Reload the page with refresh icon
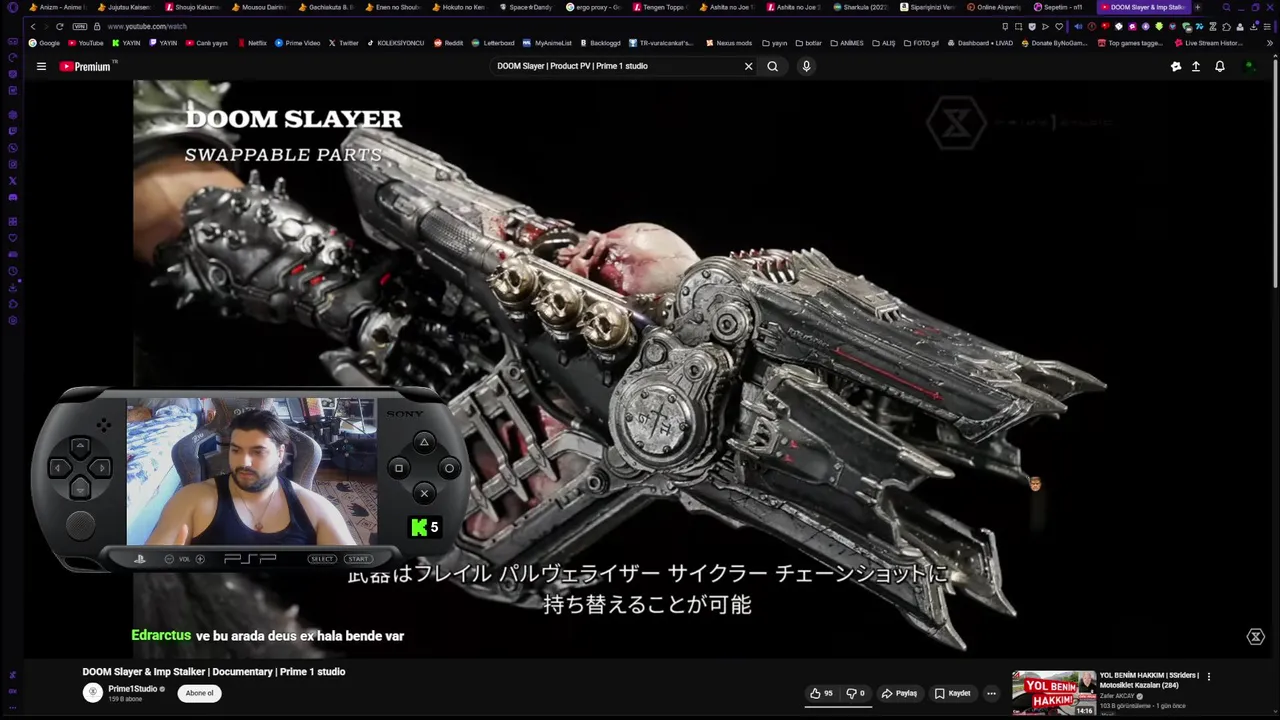The image size is (1280, 720). pyautogui.click(x=59, y=26)
